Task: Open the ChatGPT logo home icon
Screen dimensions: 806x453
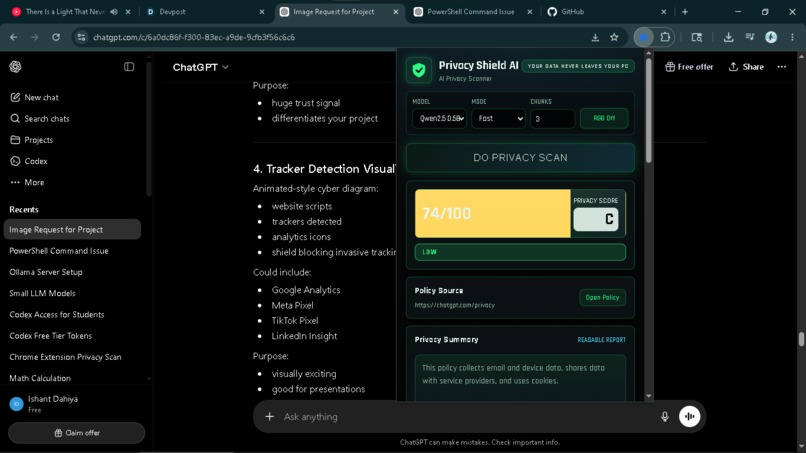Action: point(15,67)
